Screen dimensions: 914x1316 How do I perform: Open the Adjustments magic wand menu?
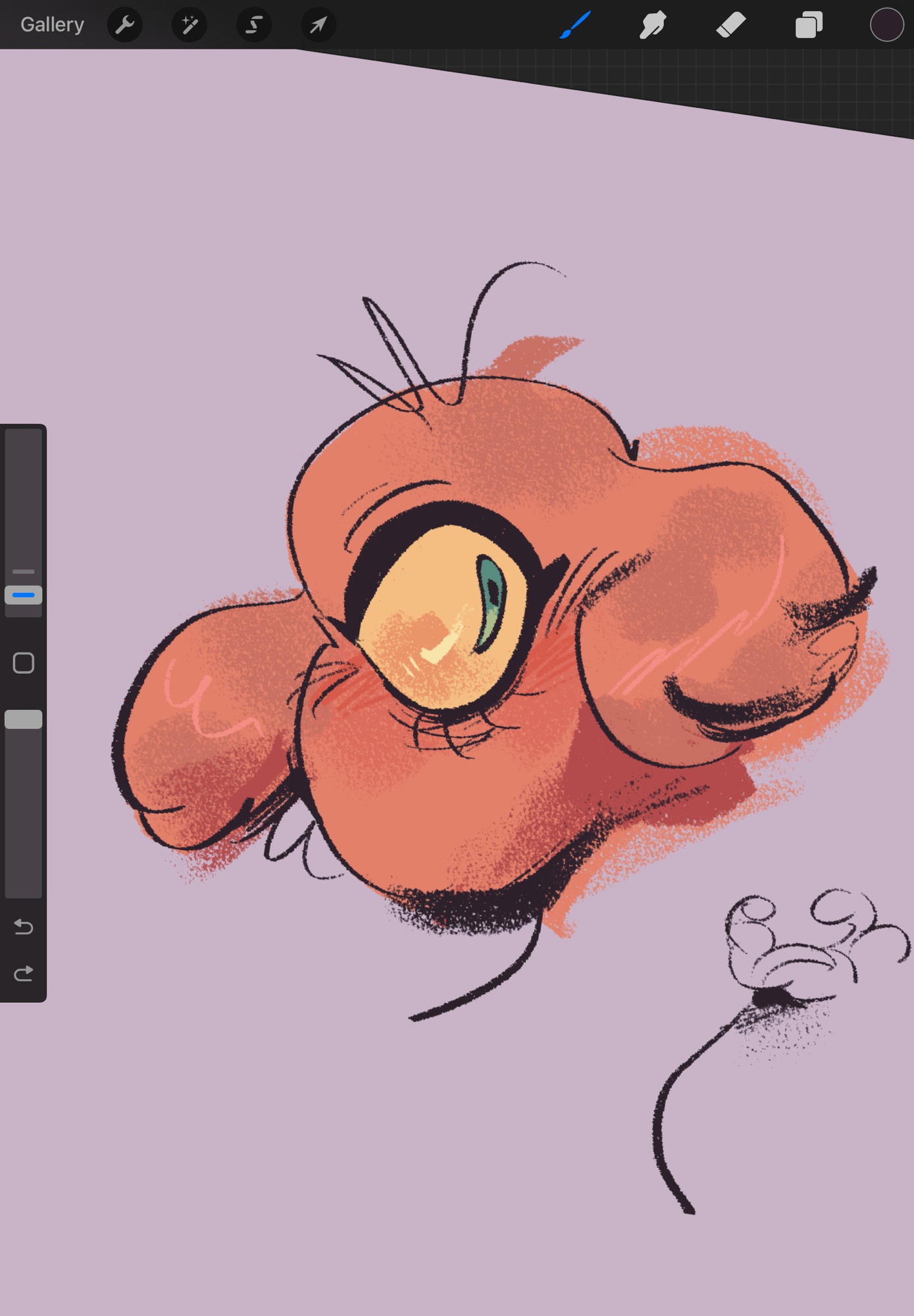(x=189, y=25)
